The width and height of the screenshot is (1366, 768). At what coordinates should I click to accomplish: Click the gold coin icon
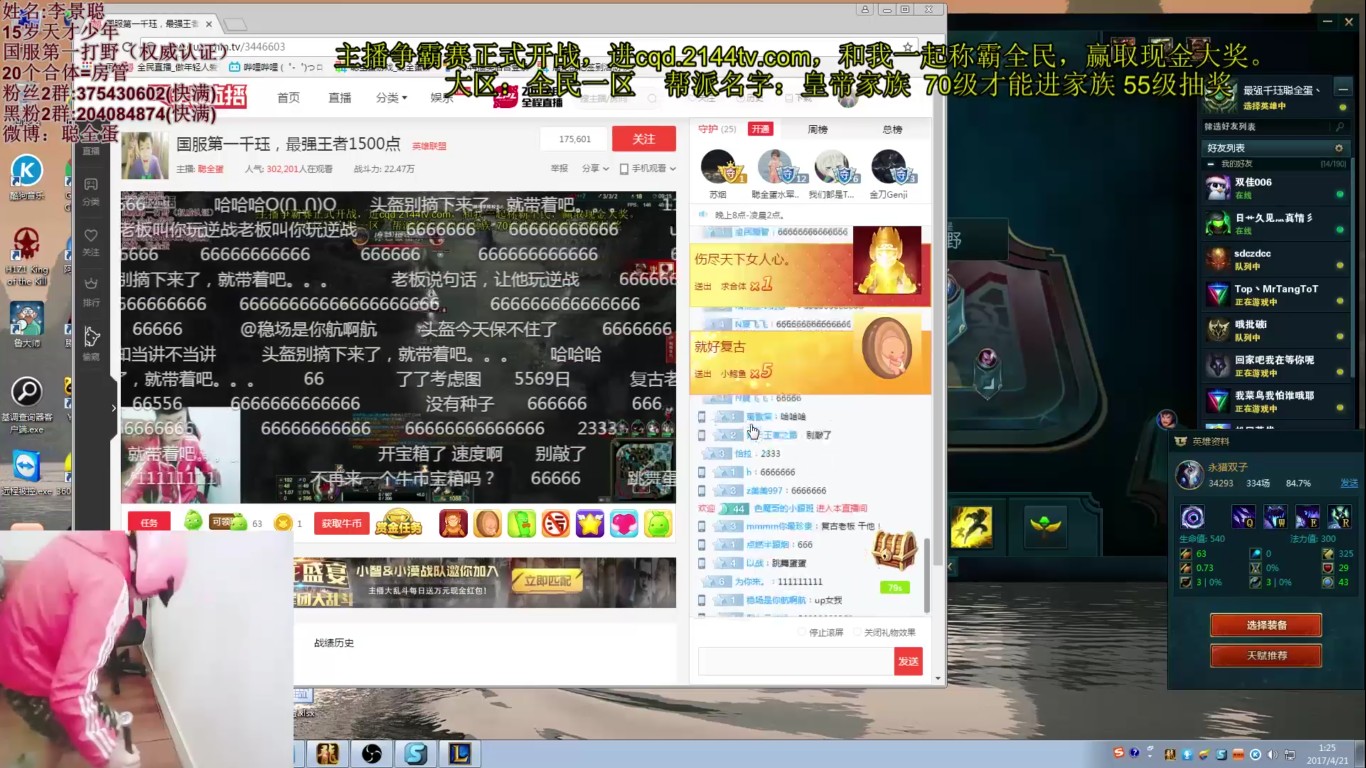[283, 523]
